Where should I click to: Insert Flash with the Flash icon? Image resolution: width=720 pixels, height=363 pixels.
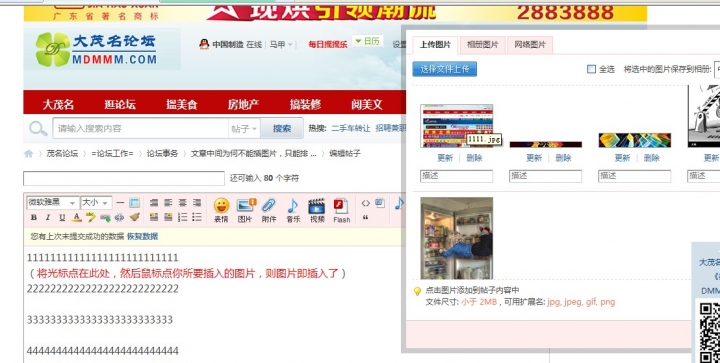(x=342, y=210)
